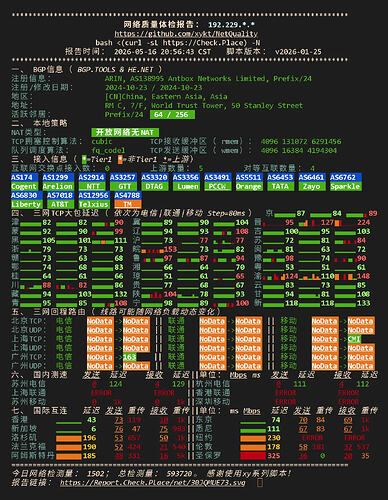The width and height of the screenshot is (388, 500).
Task: Click the fq_codel queue algorithm value
Action: coord(108,150)
